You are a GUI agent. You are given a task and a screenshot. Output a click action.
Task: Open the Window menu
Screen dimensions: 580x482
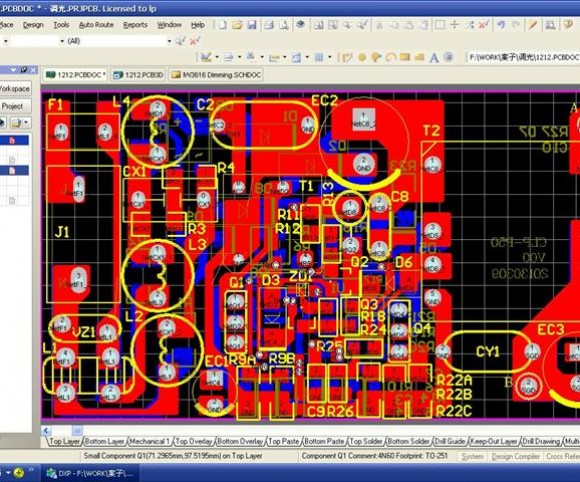169,25
